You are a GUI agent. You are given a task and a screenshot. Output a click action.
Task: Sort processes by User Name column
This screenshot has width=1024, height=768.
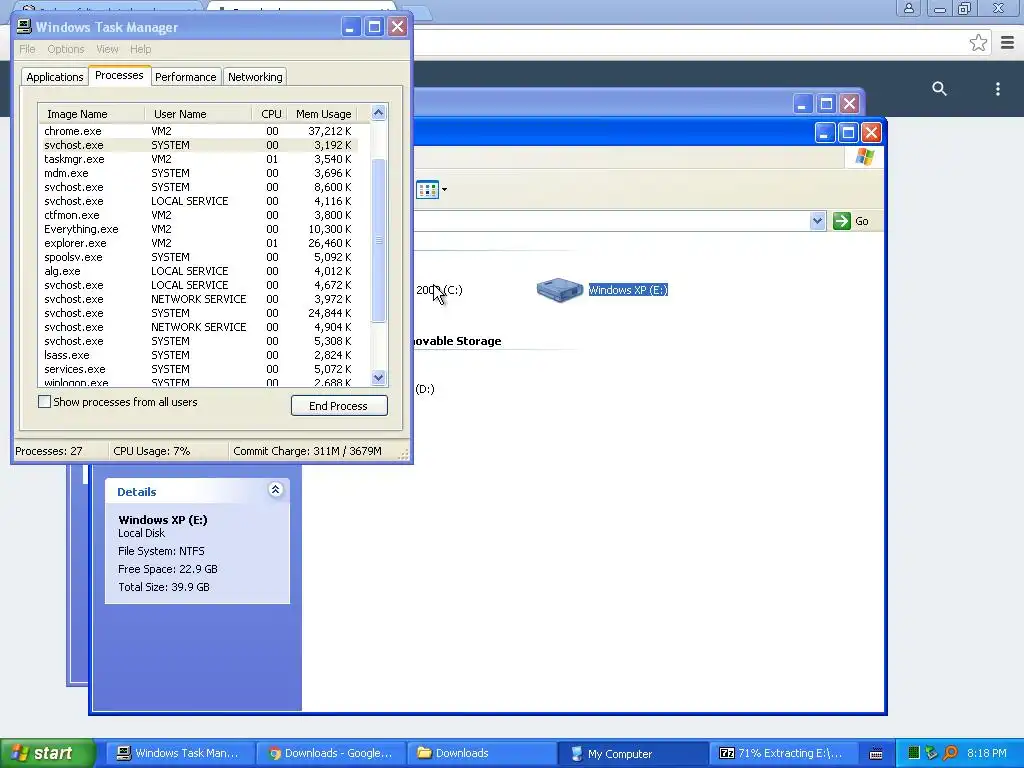(x=198, y=114)
